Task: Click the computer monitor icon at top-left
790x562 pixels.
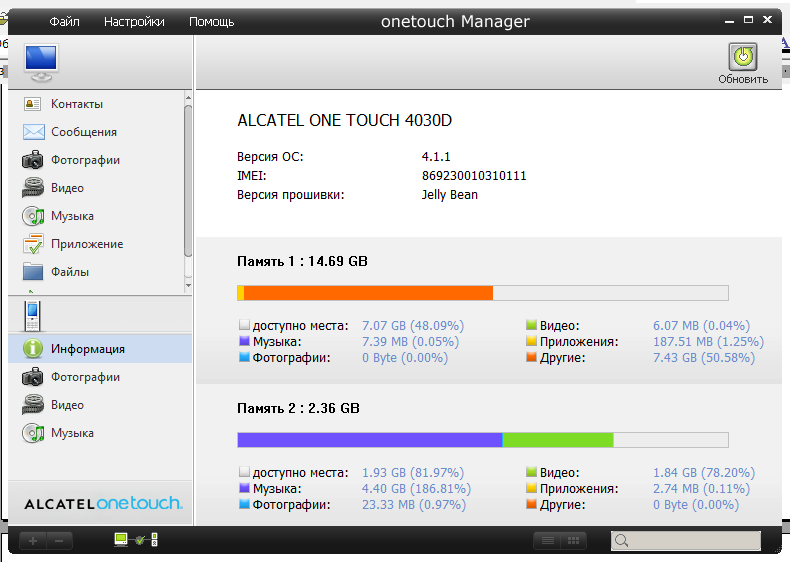Action: (x=42, y=63)
